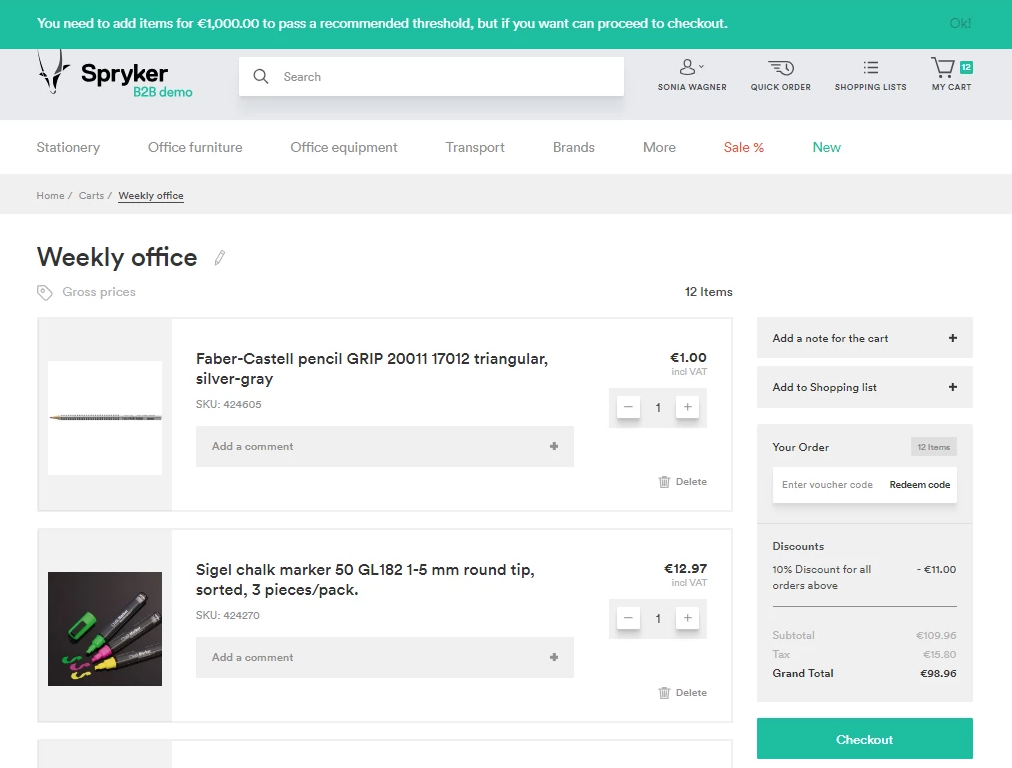Click the Spryker B2B demo logo
The image size is (1012, 768).
(115, 74)
